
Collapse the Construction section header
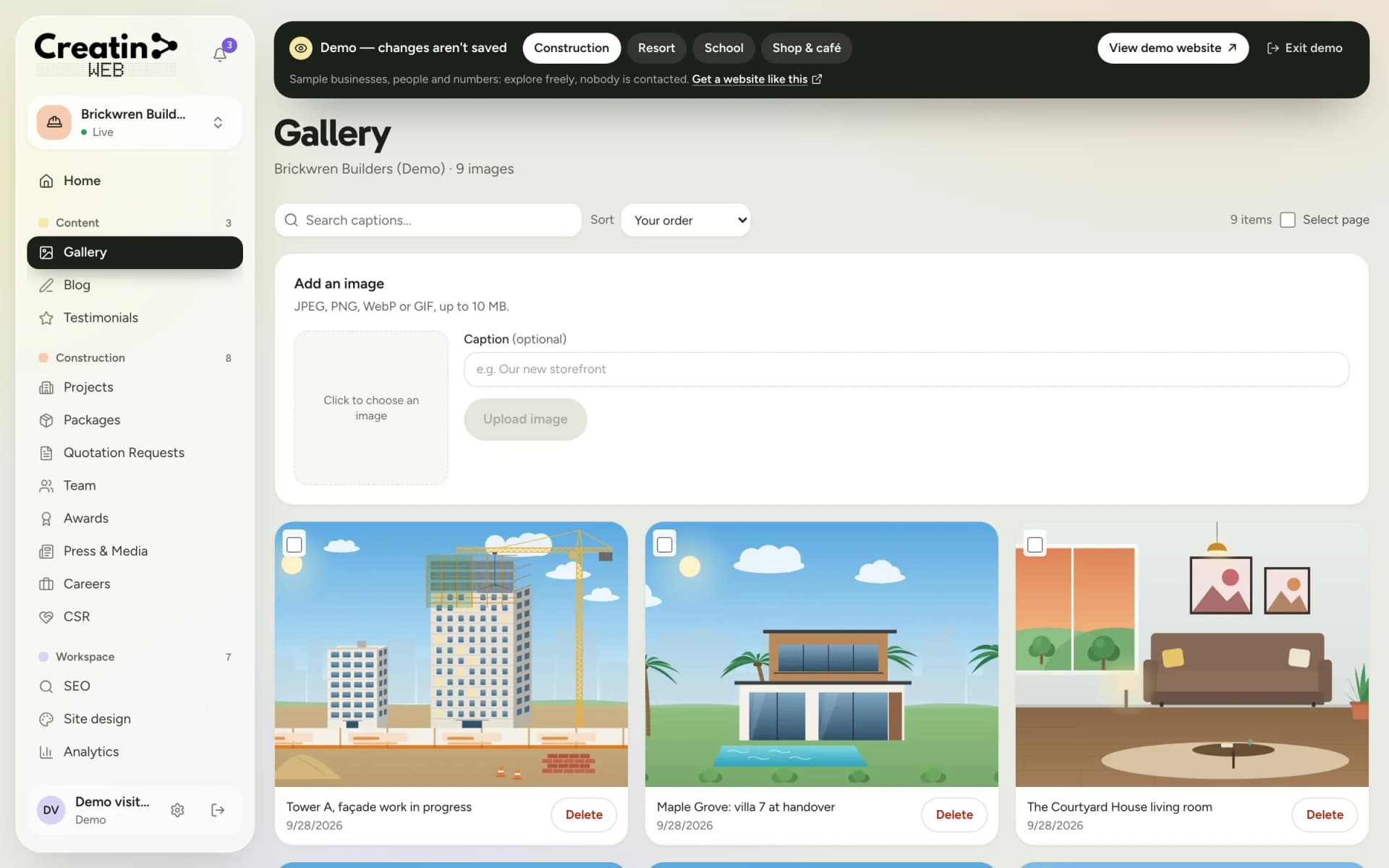tap(135, 358)
